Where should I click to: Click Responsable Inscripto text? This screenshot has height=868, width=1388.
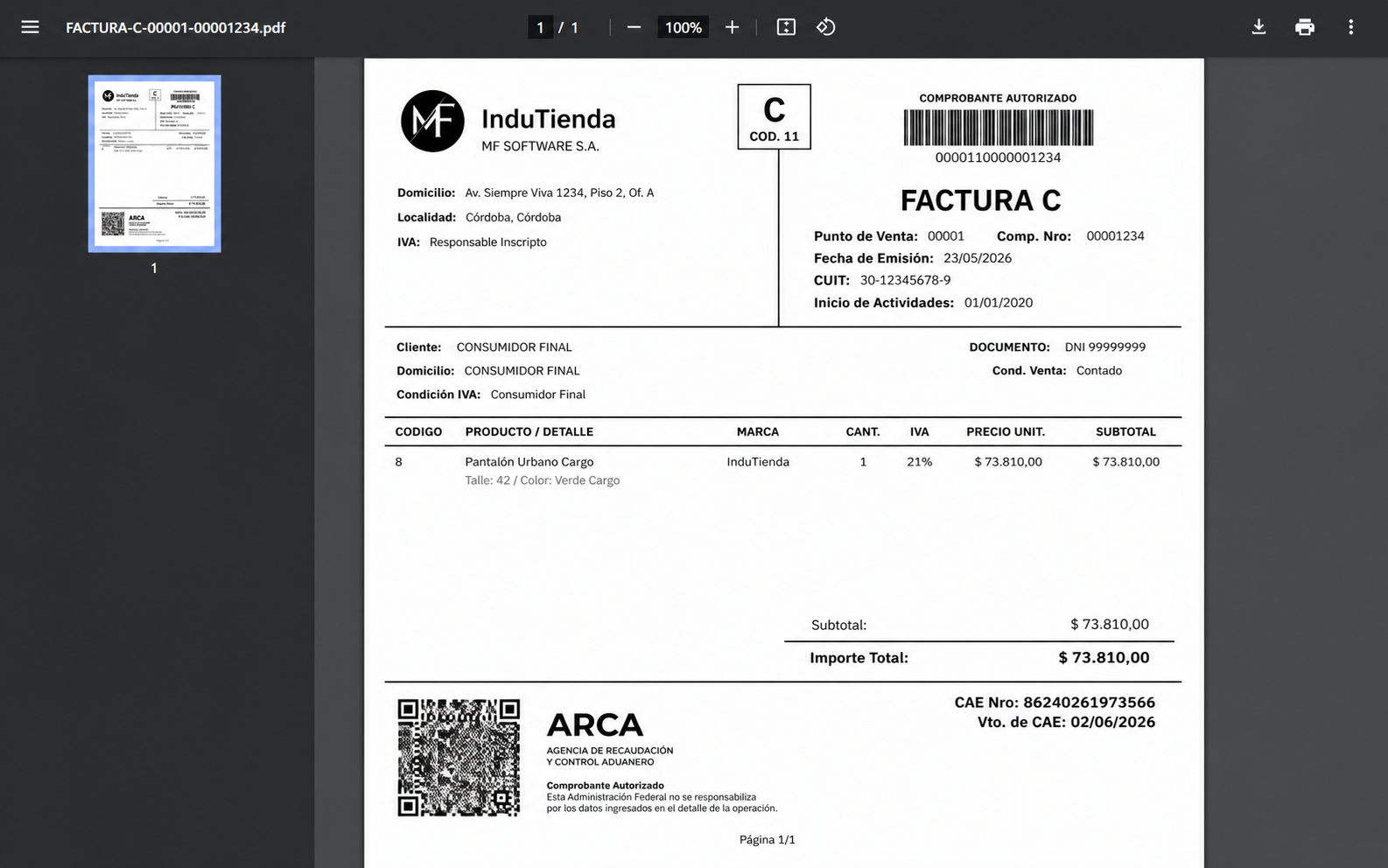(487, 242)
